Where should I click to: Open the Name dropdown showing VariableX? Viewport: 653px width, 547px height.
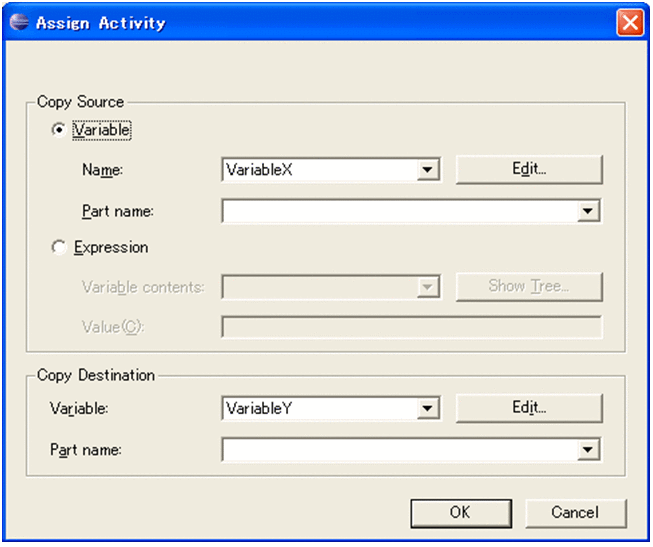[x=428, y=170]
